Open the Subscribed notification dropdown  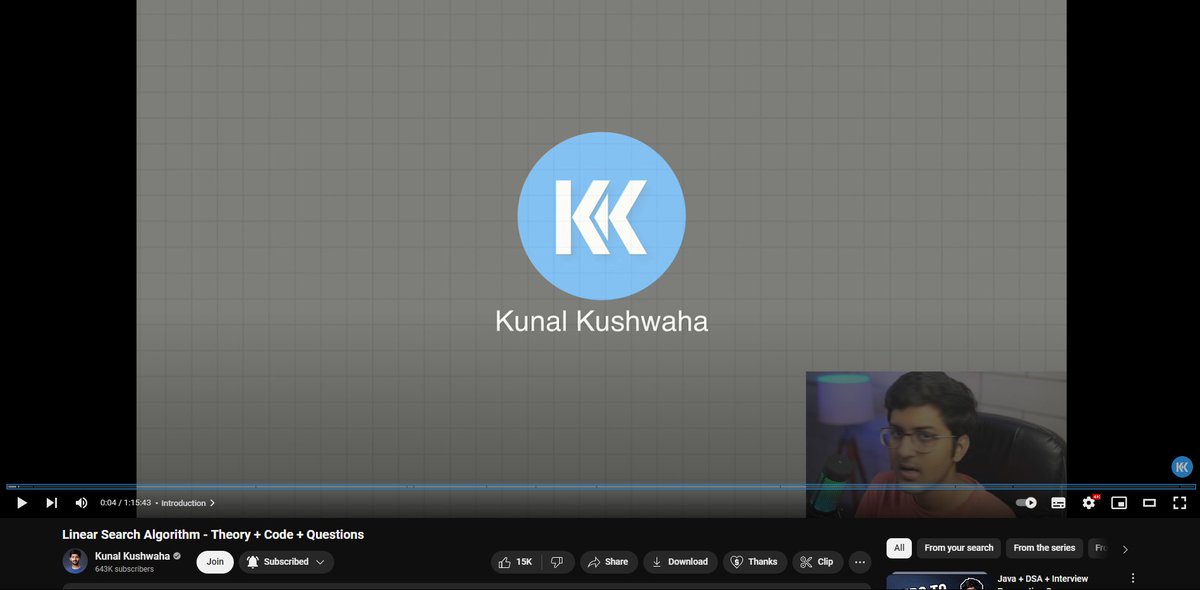(x=286, y=562)
